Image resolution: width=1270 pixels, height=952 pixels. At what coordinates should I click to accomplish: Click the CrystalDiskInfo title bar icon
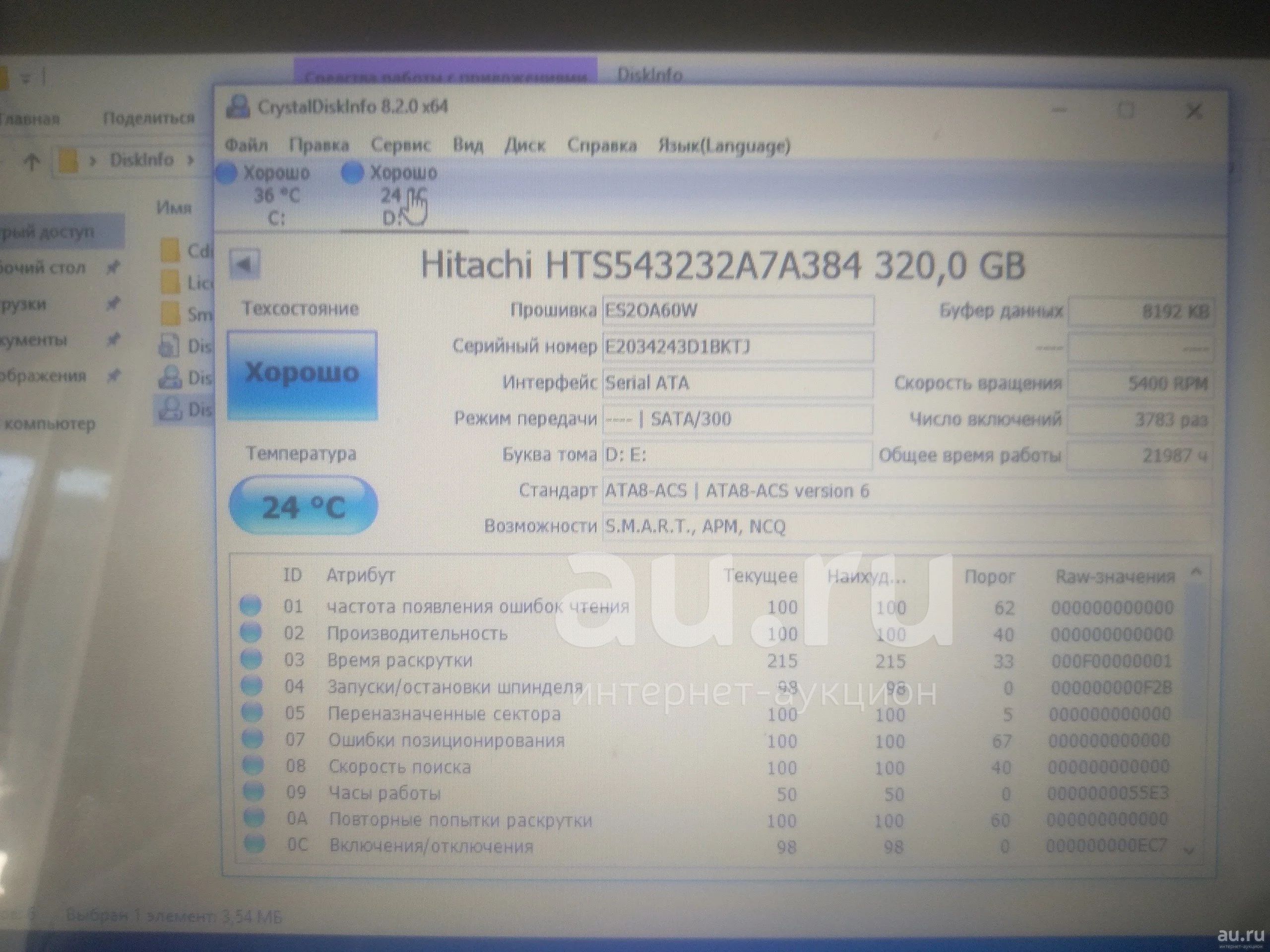pyautogui.click(x=238, y=107)
